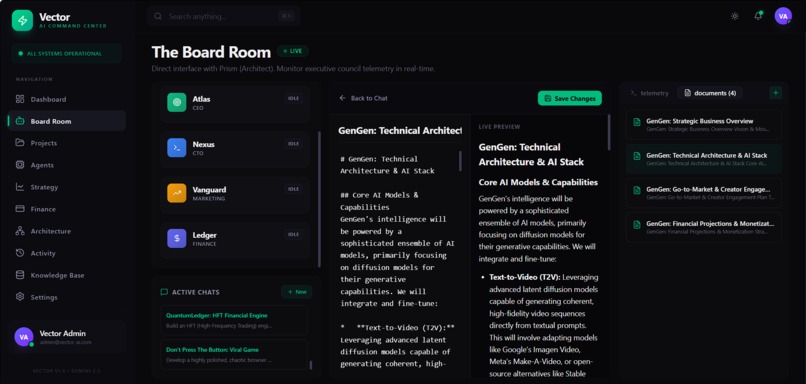Open the Knowledge Base section
The width and height of the screenshot is (806, 384).
[67, 275]
